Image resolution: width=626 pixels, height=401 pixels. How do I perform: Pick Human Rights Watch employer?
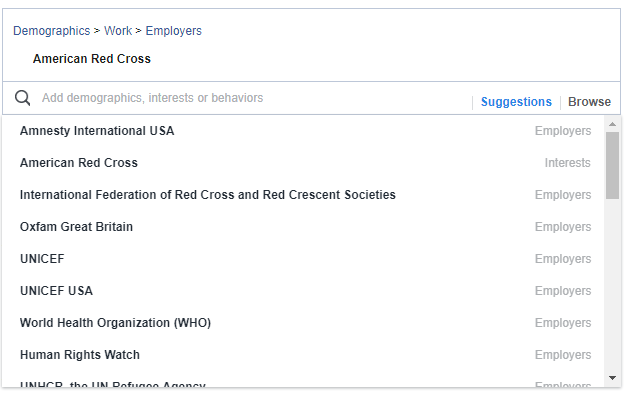coord(305,355)
